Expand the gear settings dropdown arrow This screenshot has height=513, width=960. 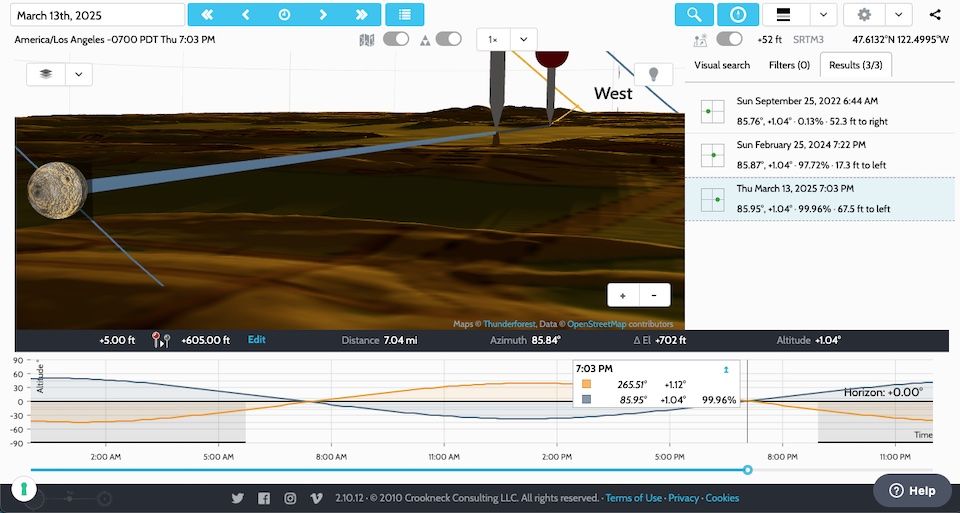tap(898, 15)
